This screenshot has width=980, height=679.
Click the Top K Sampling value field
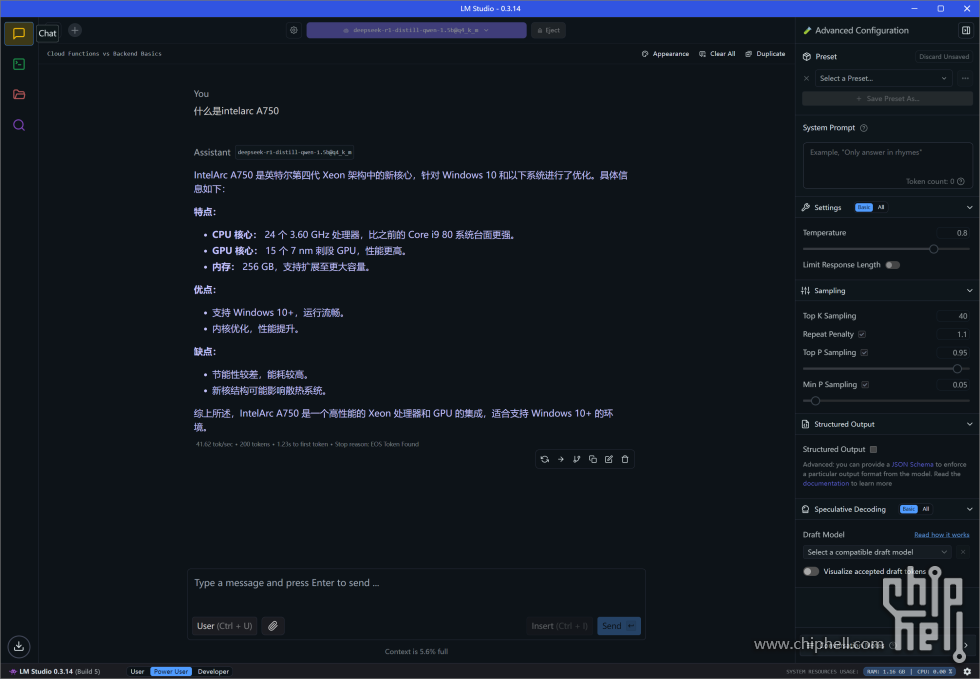954,316
